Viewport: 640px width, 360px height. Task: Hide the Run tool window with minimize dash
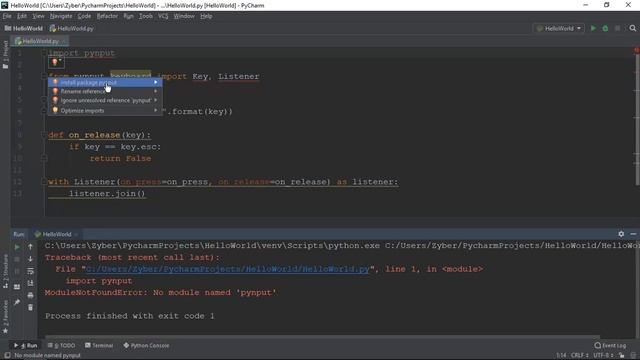[633, 234]
